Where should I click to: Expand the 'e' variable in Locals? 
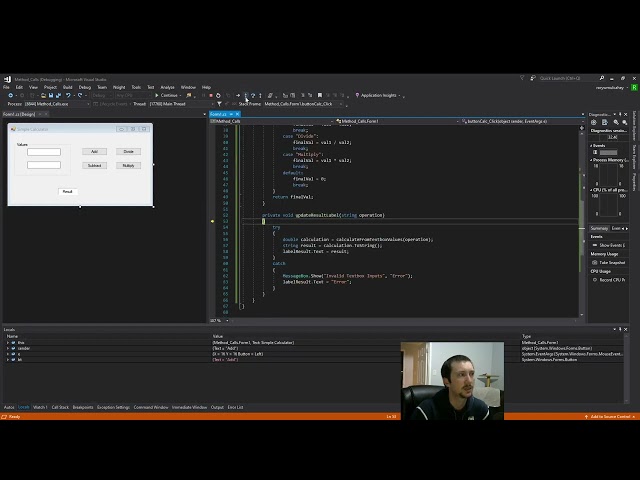click(x=8, y=354)
